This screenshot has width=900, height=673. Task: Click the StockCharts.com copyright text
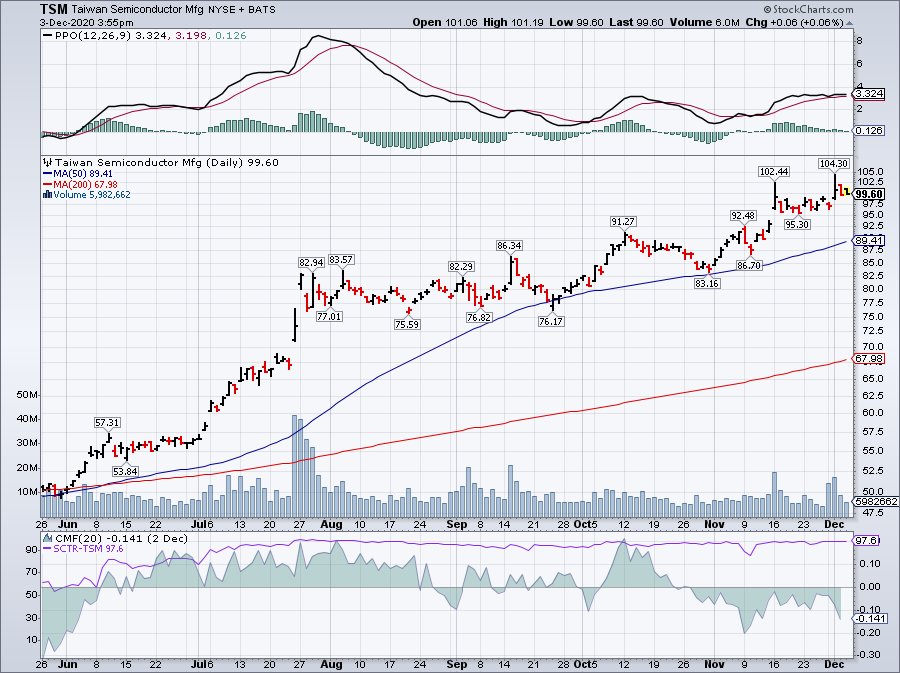(808, 9)
